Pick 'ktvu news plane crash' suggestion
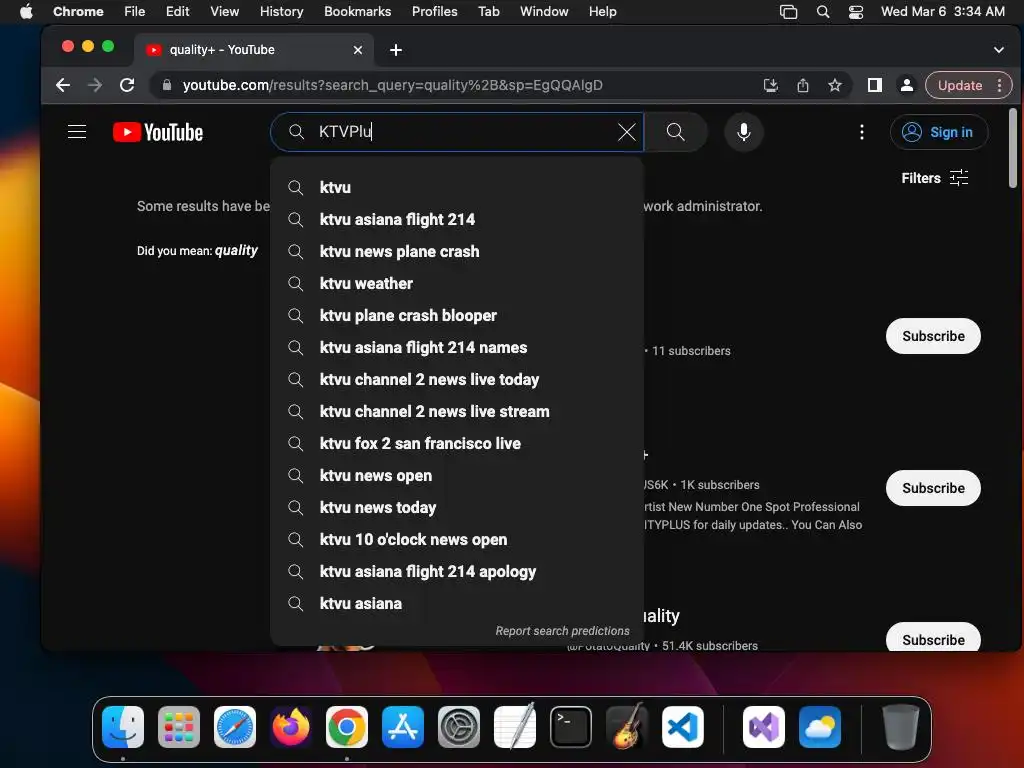 click(456, 251)
